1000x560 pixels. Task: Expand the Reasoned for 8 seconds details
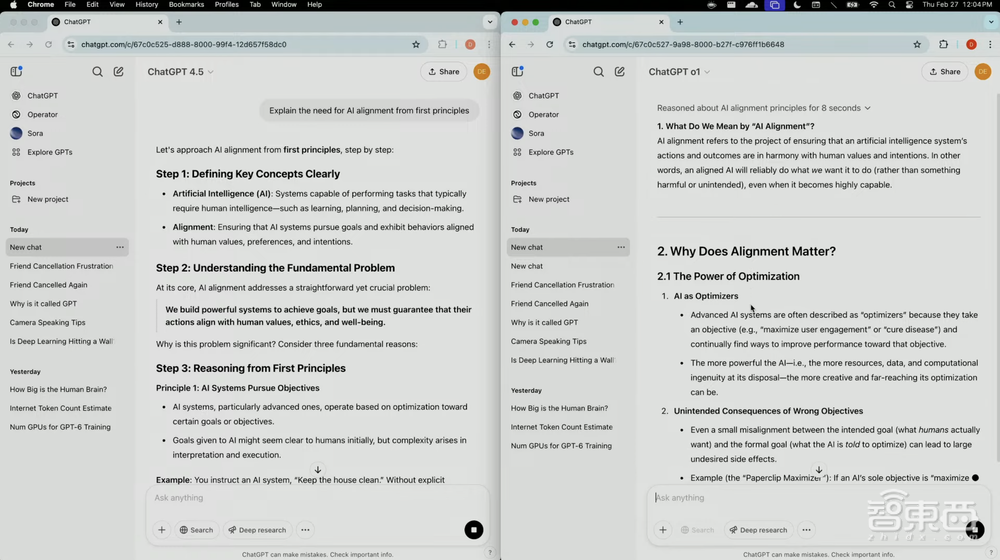coord(763,108)
